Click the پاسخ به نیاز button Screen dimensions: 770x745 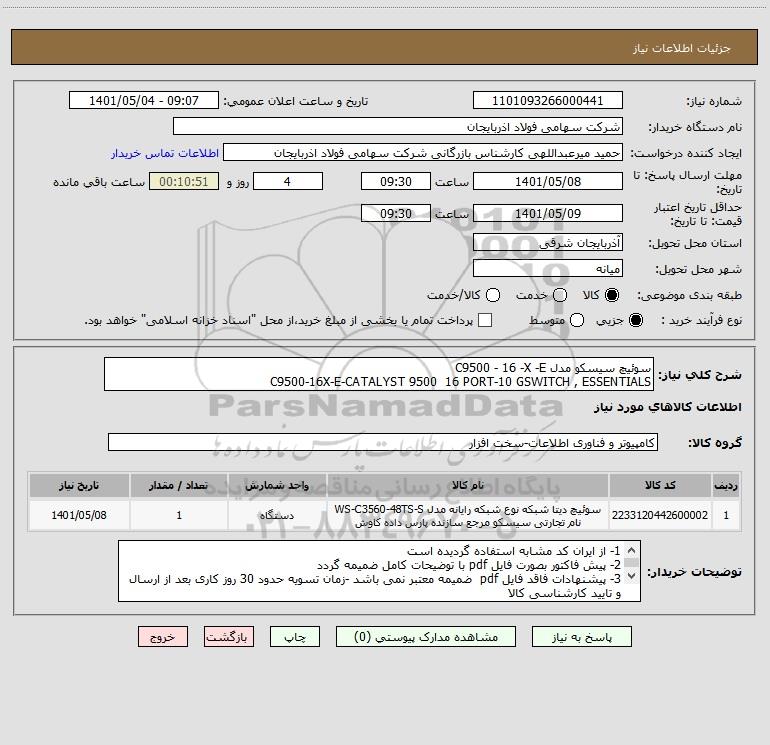(x=582, y=637)
